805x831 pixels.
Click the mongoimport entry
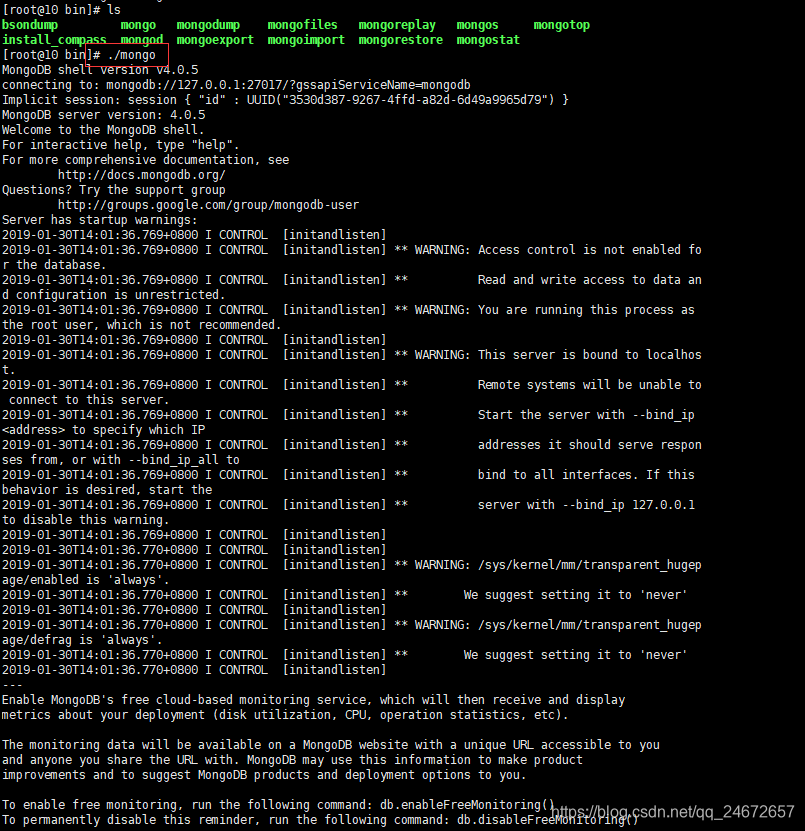coord(306,40)
